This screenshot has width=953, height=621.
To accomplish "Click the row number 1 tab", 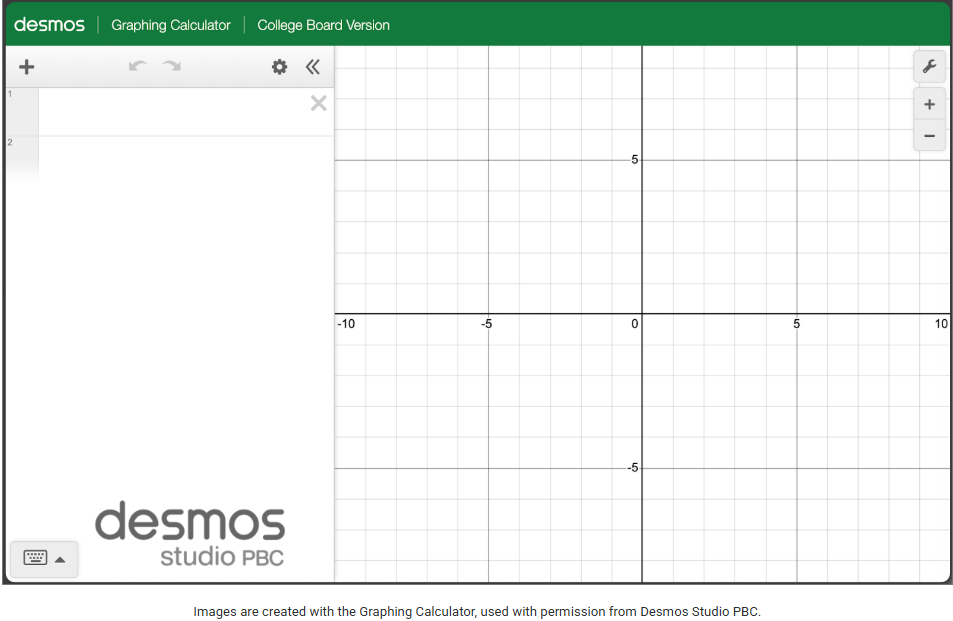I will (22, 112).
